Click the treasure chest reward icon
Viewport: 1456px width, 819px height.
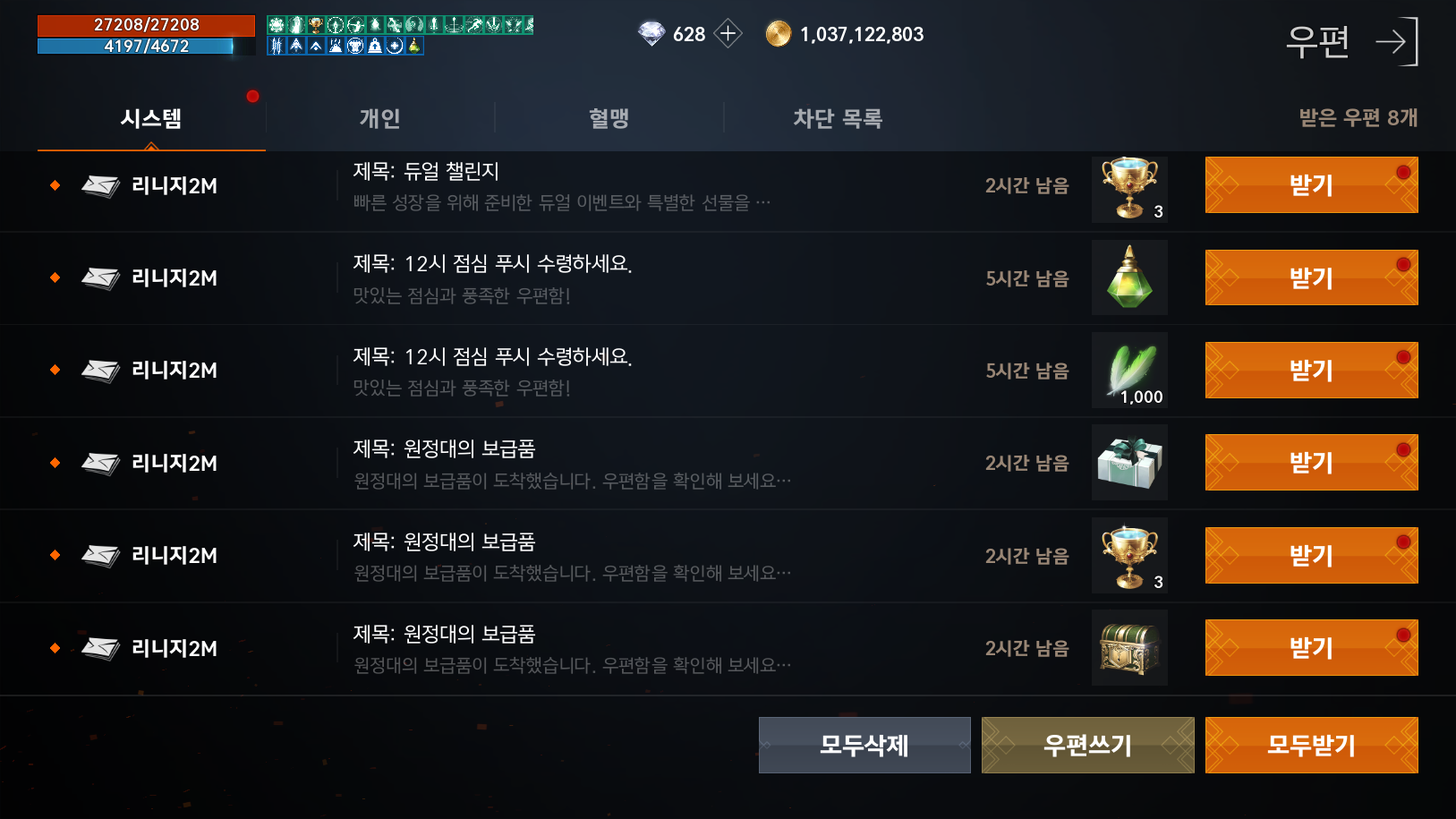coord(1129,647)
